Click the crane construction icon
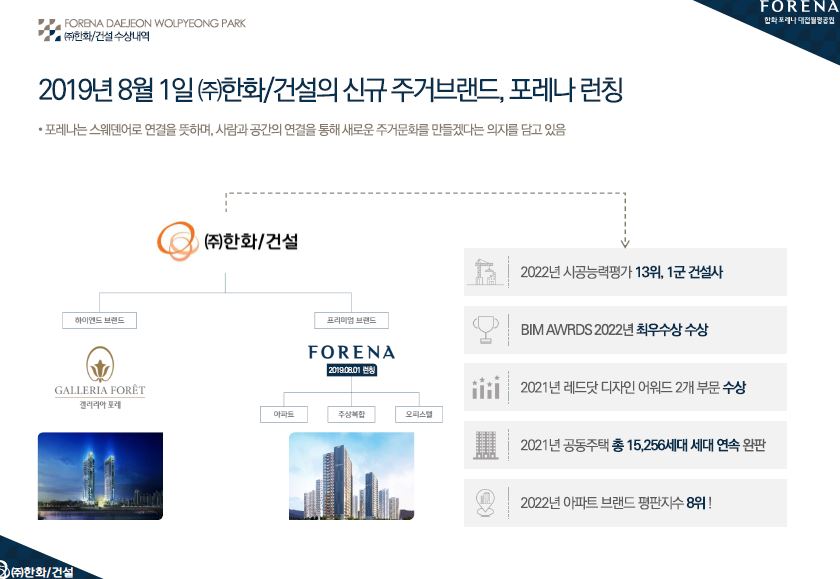840x579 pixels. tap(486, 272)
